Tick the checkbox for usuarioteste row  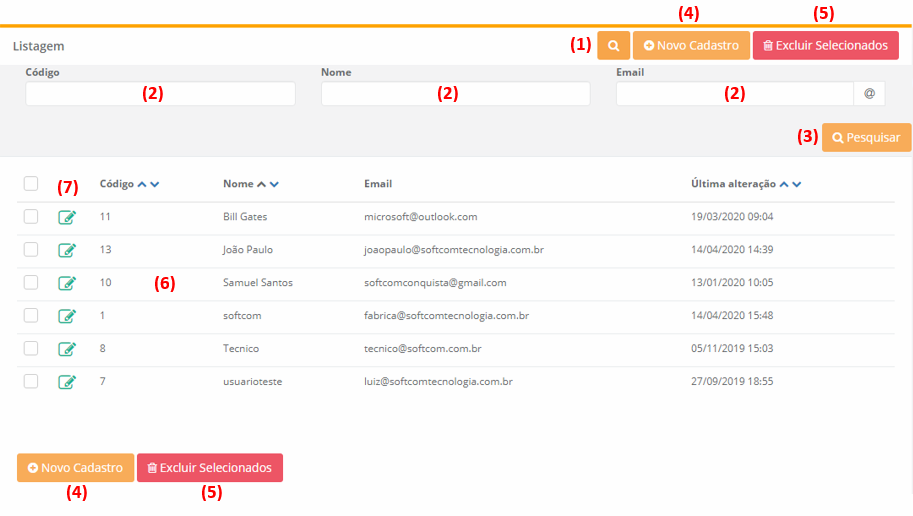click(x=31, y=382)
